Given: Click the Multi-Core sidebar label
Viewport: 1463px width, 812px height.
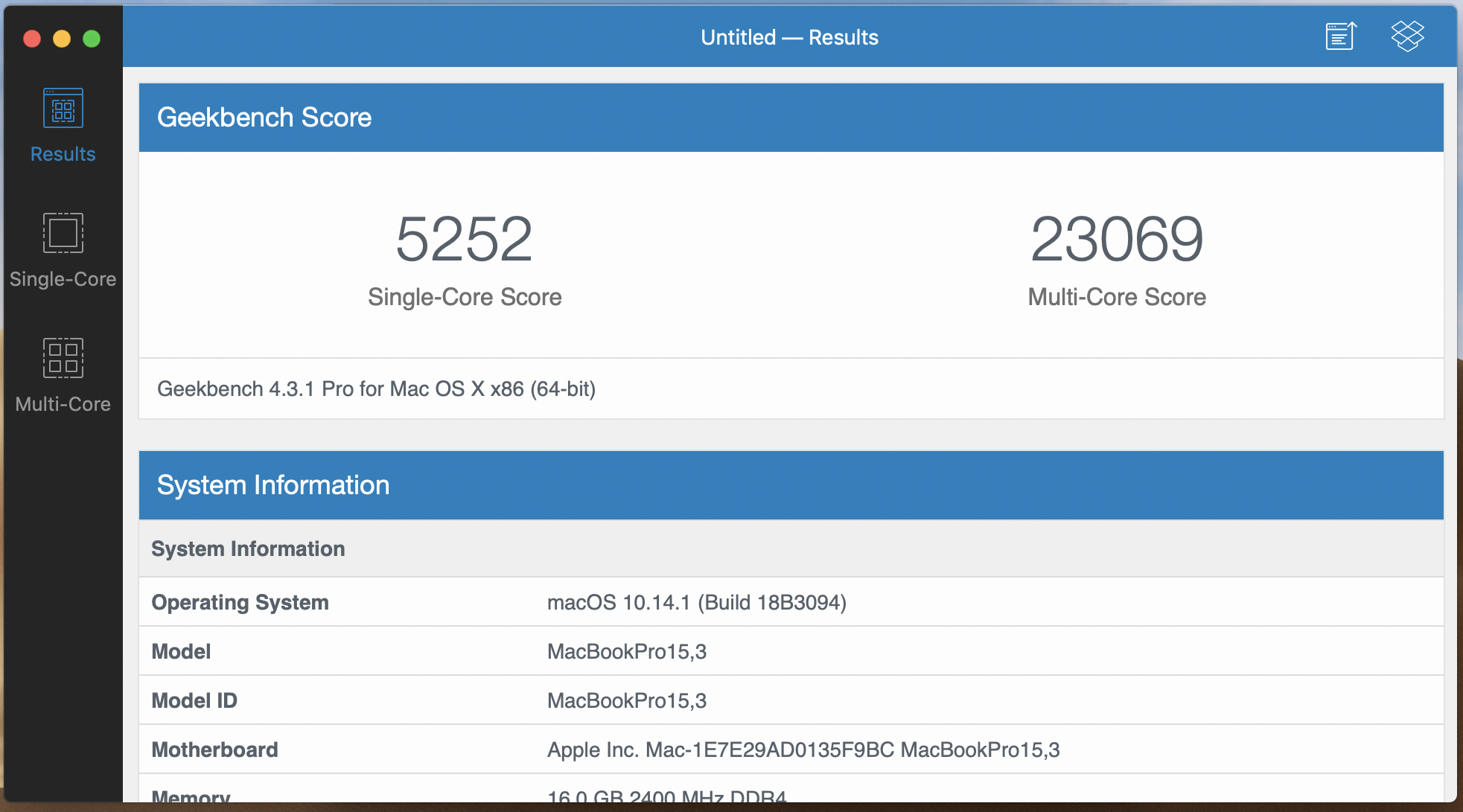Looking at the screenshot, I should click(63, 404).
